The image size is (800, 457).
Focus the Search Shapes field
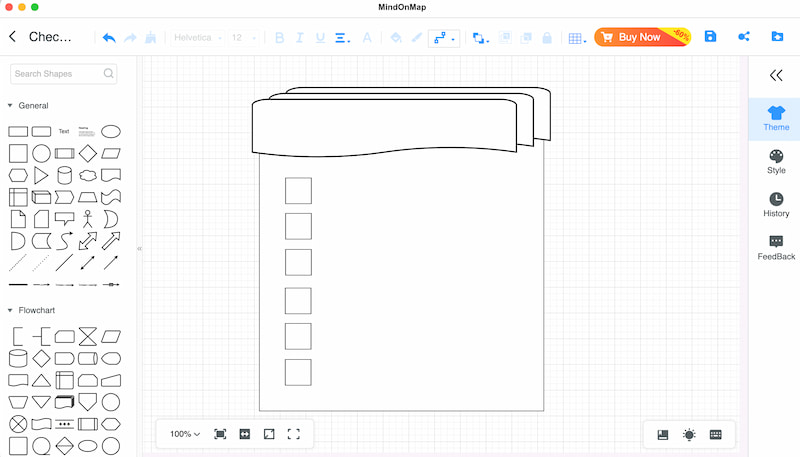tap(63, 73)
